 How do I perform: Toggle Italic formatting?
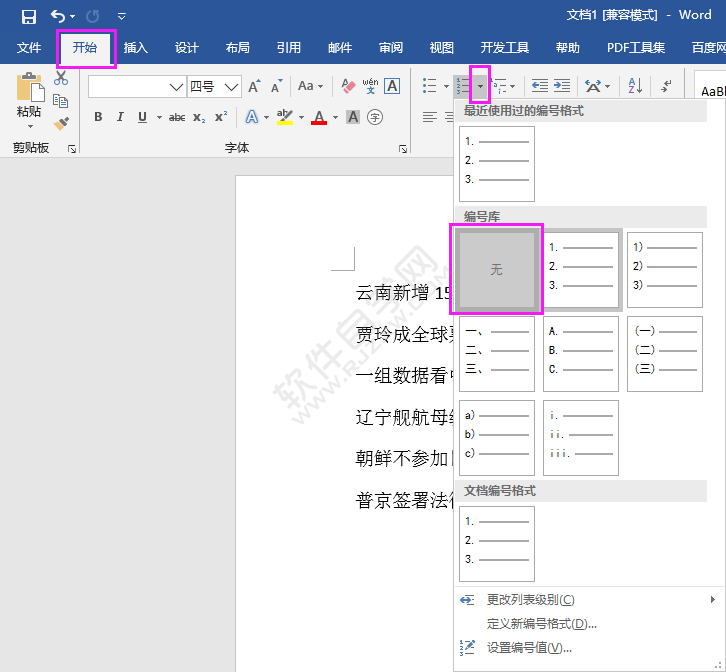(x=120, y=117)
